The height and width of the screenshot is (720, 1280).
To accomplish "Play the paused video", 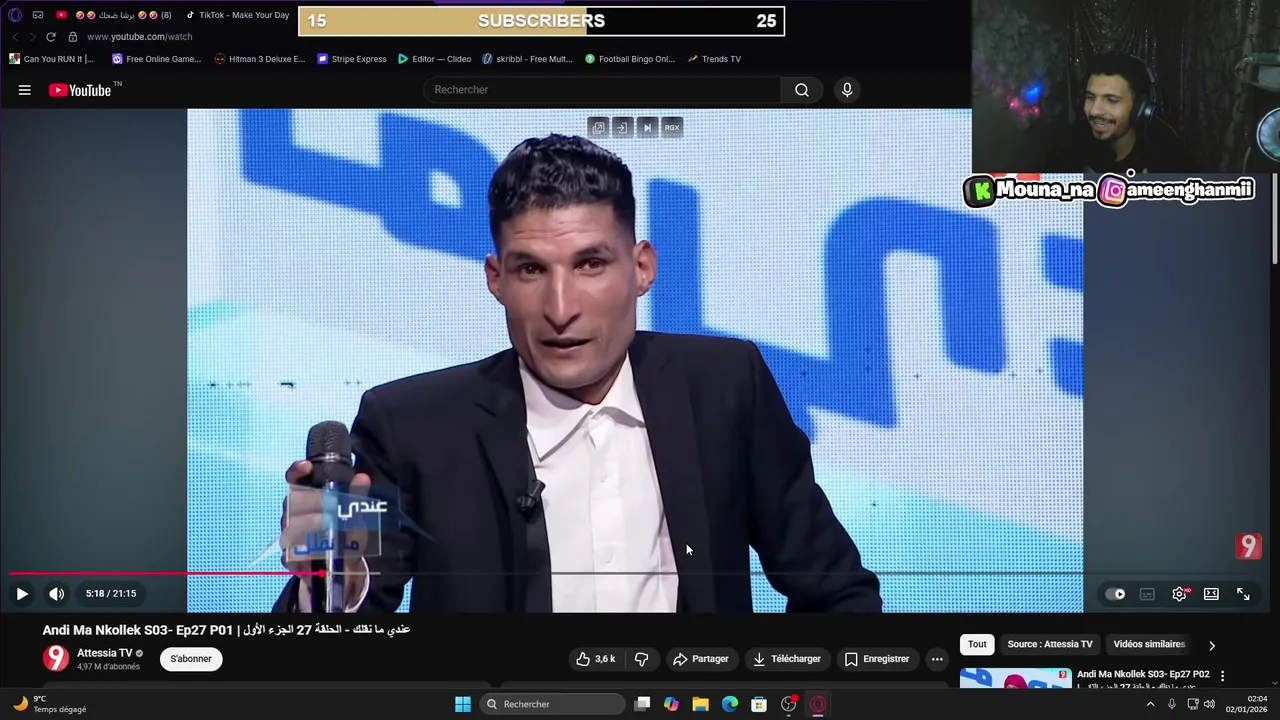I will (22, 594).
